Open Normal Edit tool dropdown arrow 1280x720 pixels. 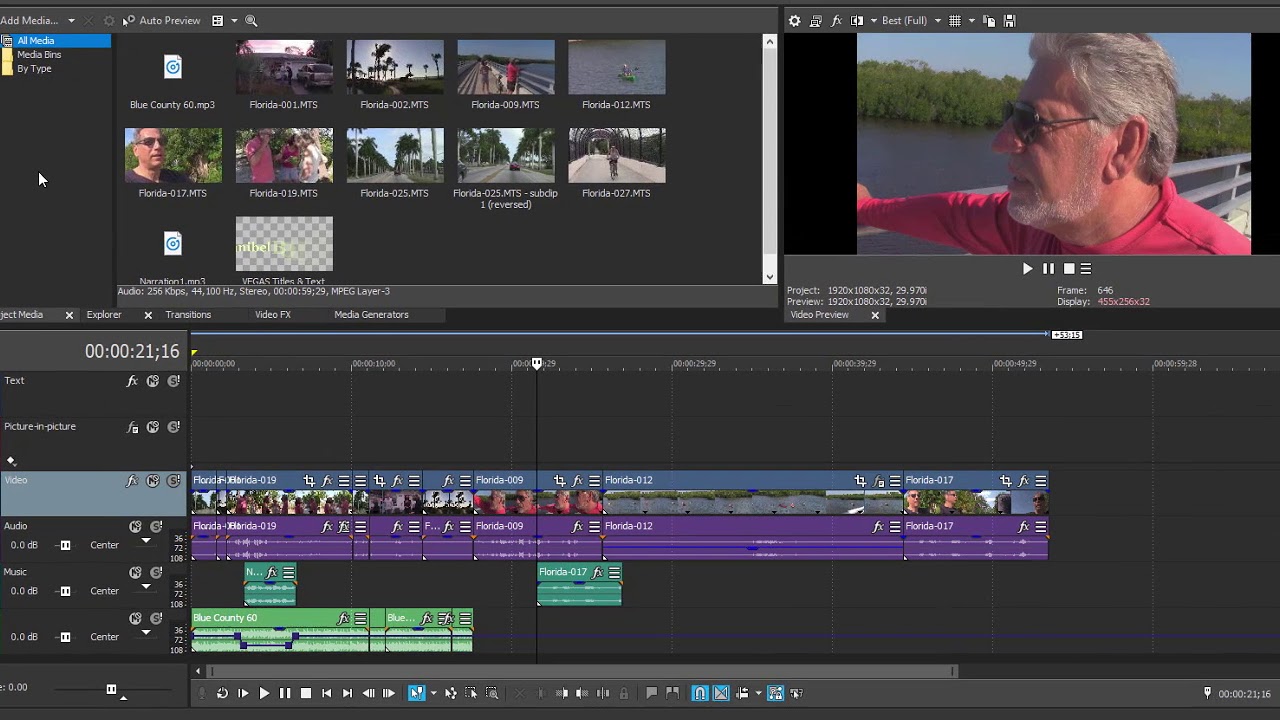tap(433, 693)
